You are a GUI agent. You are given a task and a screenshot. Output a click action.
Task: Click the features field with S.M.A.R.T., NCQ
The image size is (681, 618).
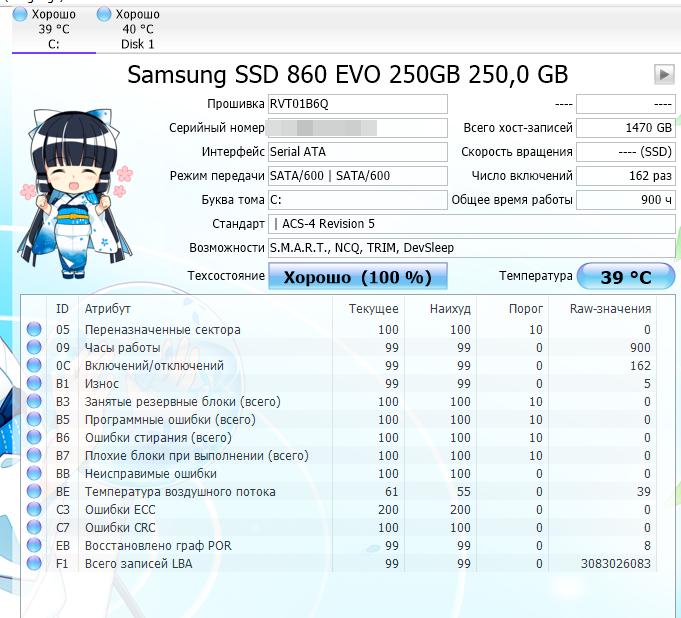click(x=471, y=248)
